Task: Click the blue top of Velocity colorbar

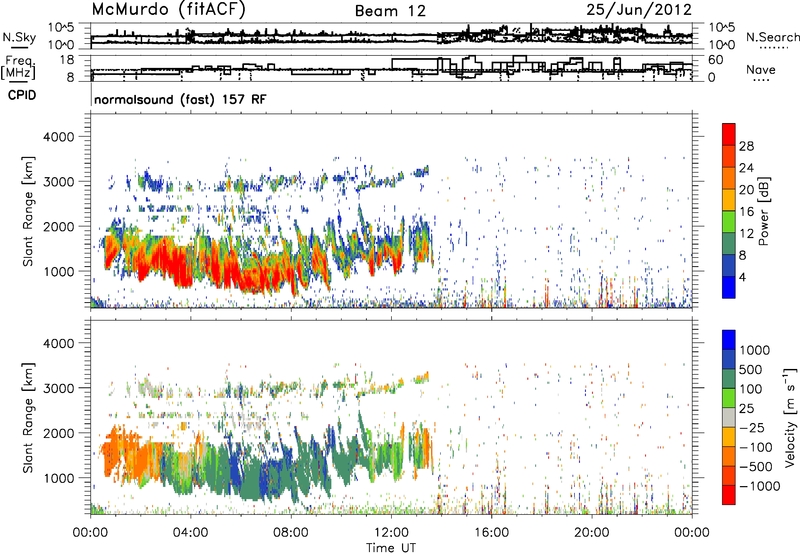Action: 729,340
